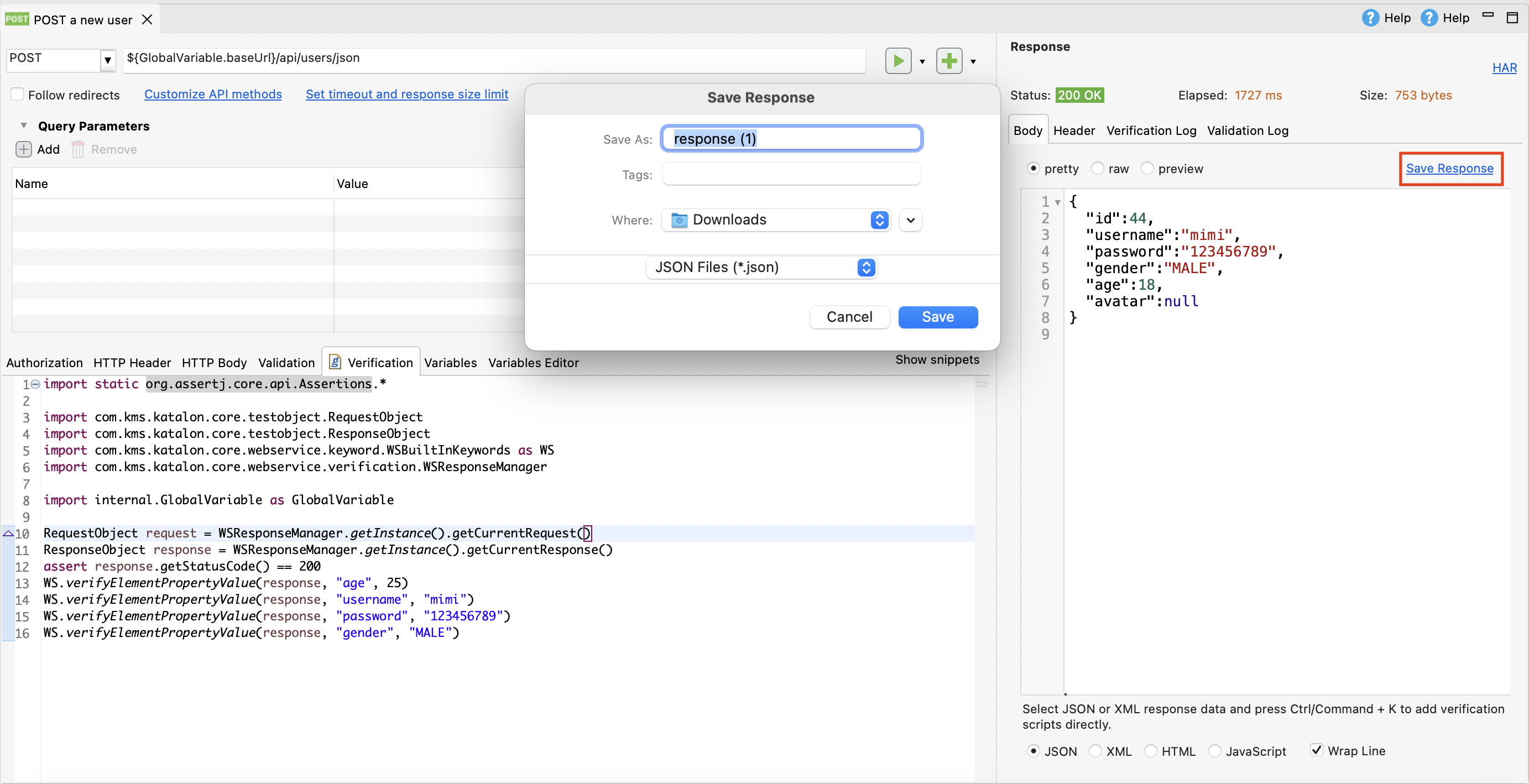Viewport: 1529px width, 784px height.
Task: Open the response Header tab
Action: [x=1074, y=130]
